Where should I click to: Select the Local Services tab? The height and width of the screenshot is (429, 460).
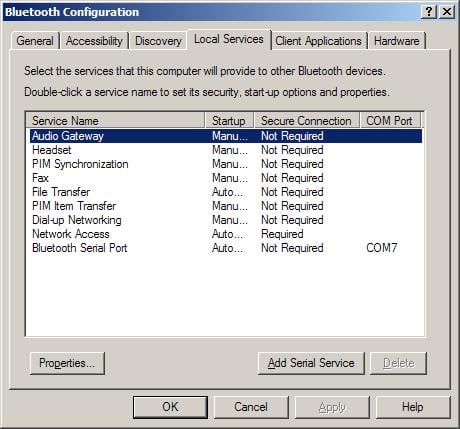click(229, 39)
